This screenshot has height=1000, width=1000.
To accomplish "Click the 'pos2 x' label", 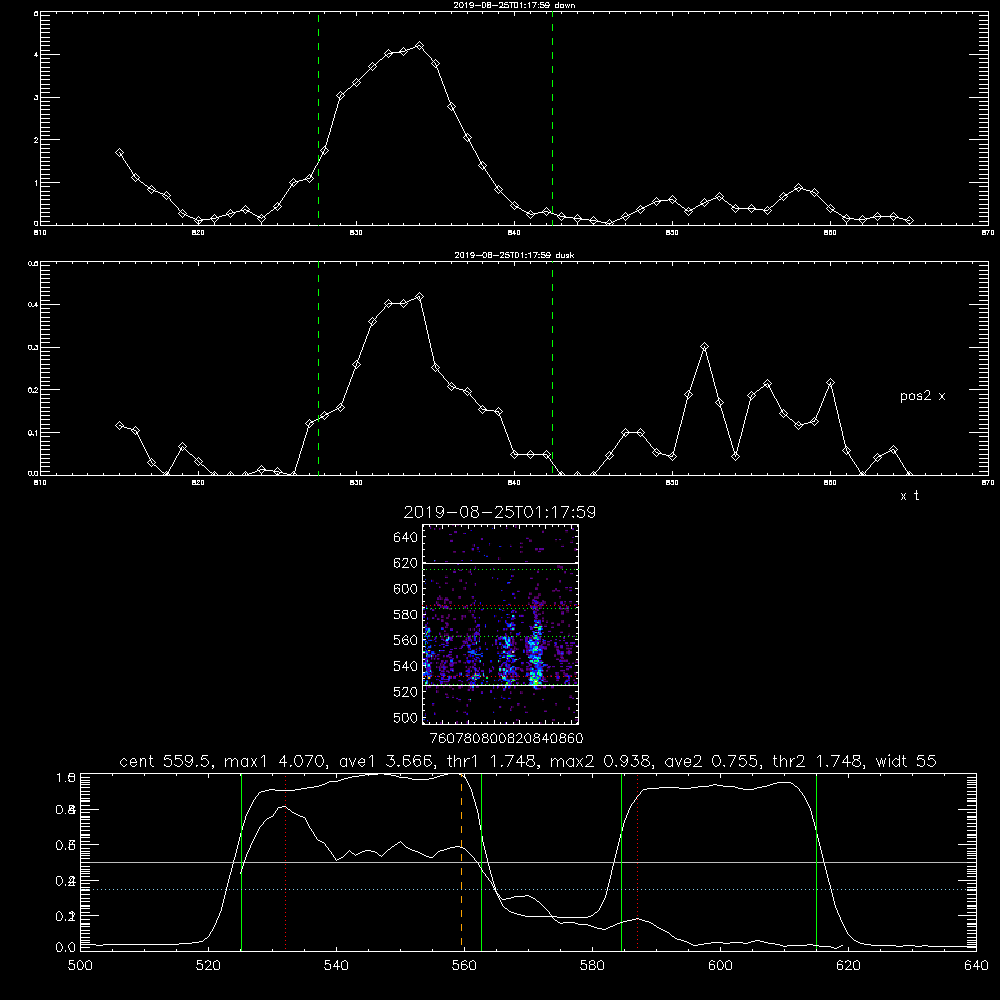I will (x=922, y=396).
